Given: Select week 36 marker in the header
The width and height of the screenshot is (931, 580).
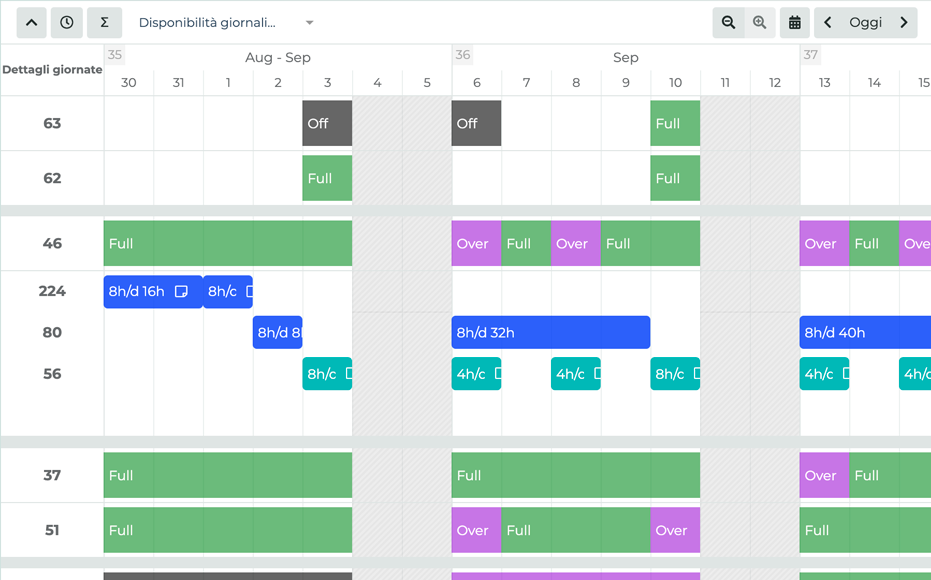Looking at the screenshot, I should tap(462, 55).
